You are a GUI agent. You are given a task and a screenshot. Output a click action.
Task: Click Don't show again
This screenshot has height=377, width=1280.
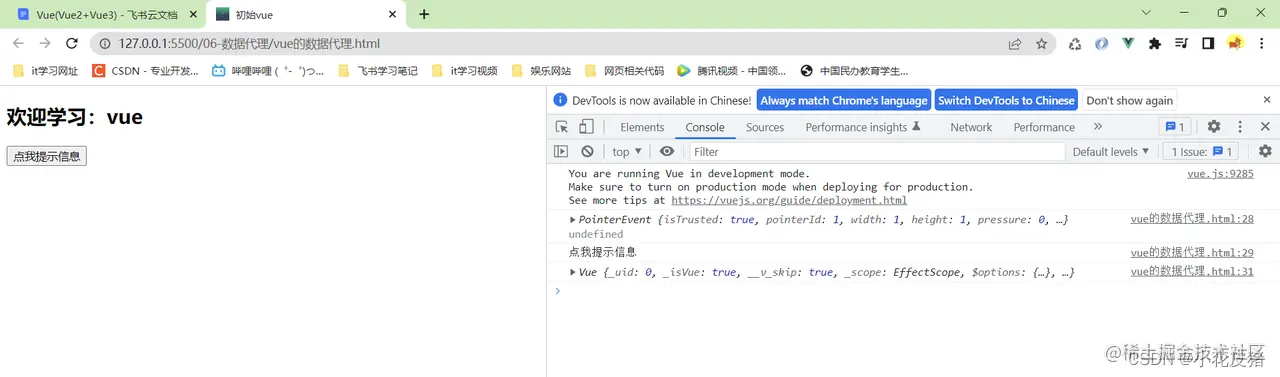pyautogui.click(x=1129, y=100)
